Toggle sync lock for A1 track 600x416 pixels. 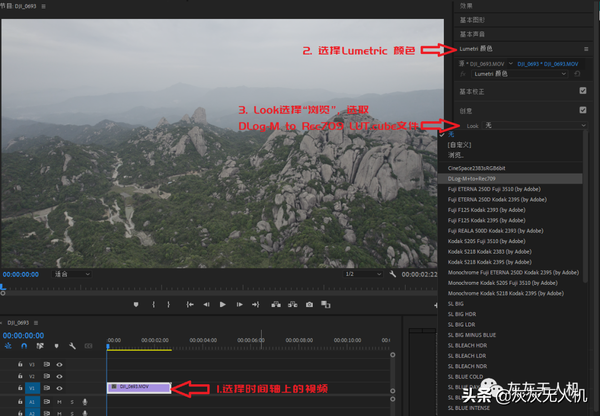[47, 401]
